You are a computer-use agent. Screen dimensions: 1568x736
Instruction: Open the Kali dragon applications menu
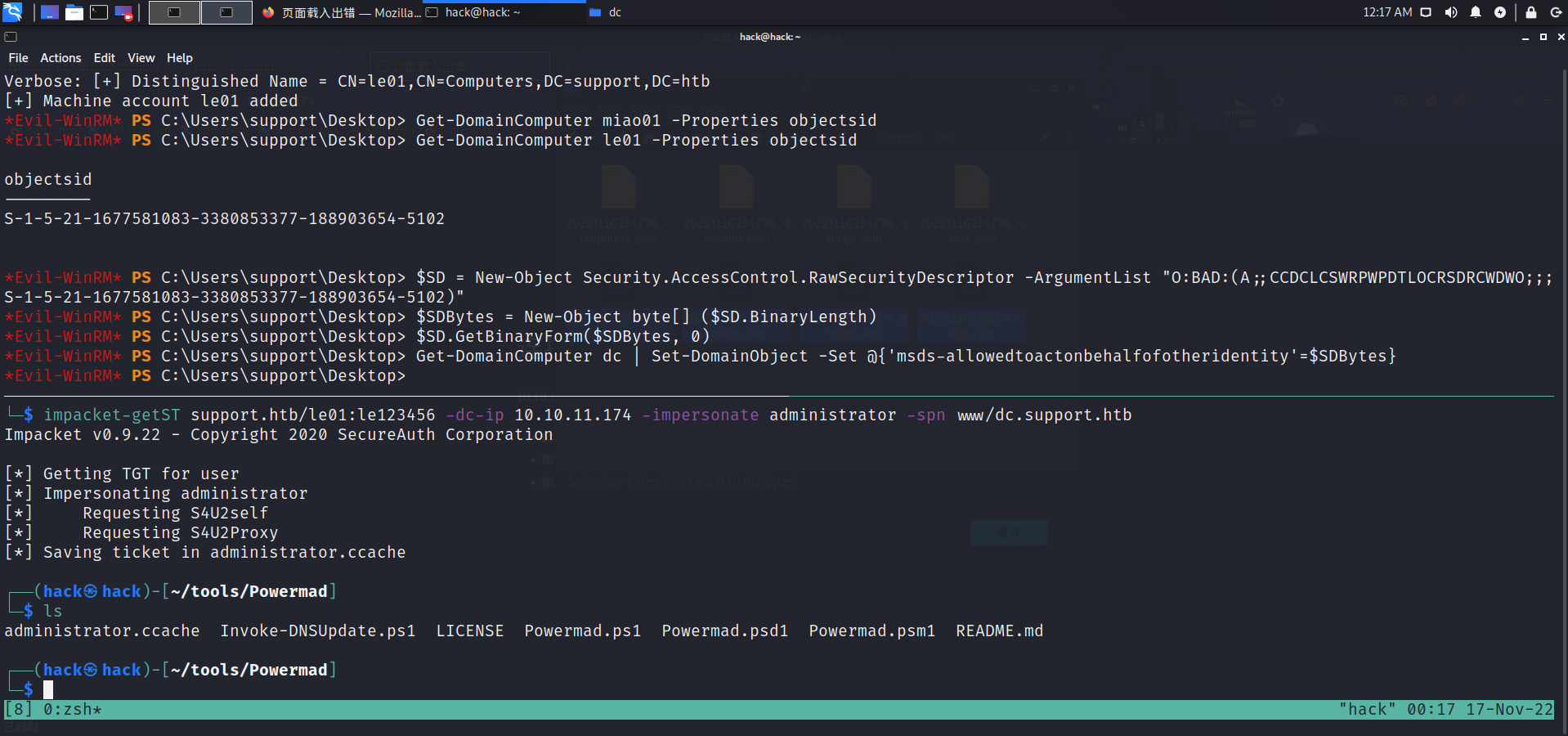[12, 12]
